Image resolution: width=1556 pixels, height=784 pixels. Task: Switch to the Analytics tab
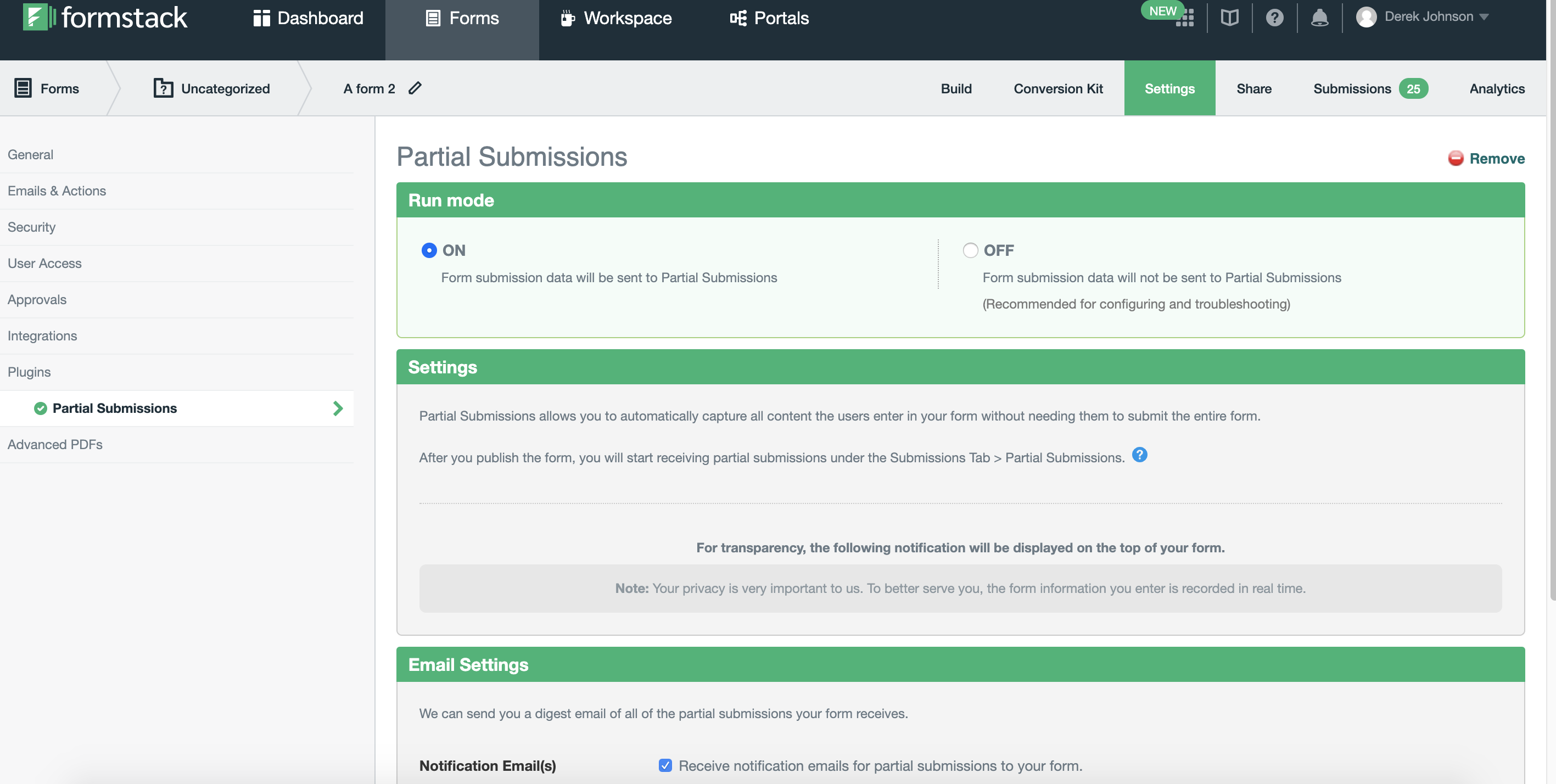[x=1496, y=88]
